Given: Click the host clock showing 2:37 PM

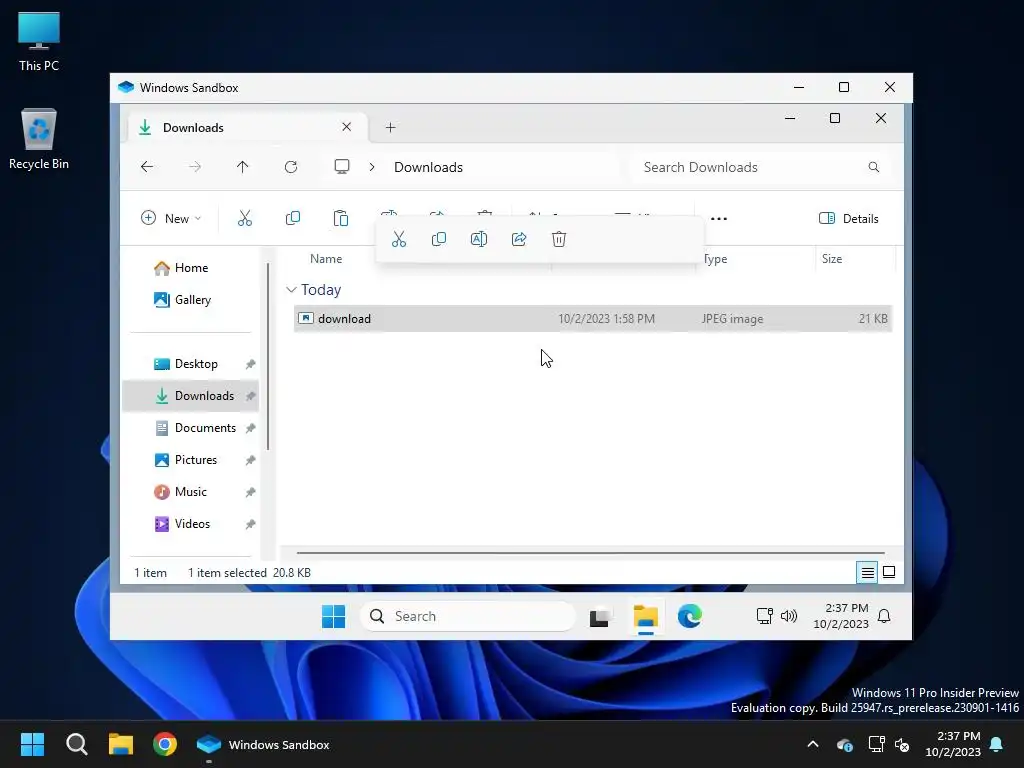Looking at the screenshot, I should [x=953, y=744].
